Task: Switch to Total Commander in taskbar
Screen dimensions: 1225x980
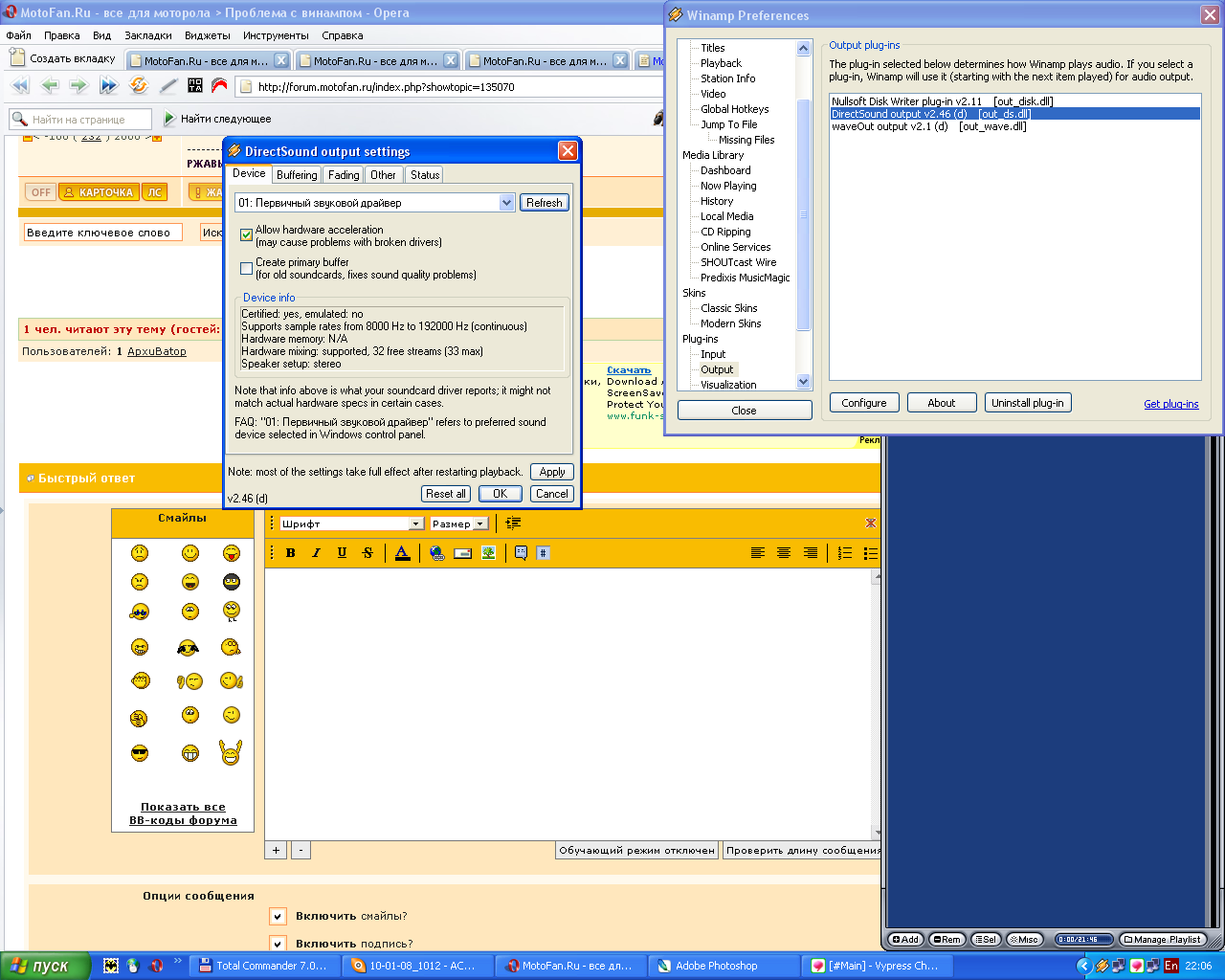Action: point(262,966)
